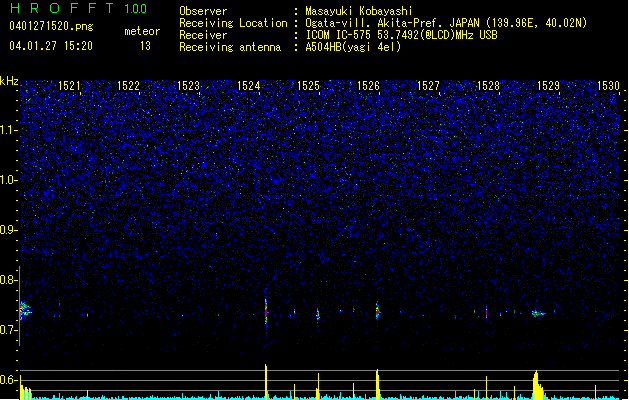Click the 0.7 kHz frequency tick label
Screen dimensions: 629x400
[8, 330]
